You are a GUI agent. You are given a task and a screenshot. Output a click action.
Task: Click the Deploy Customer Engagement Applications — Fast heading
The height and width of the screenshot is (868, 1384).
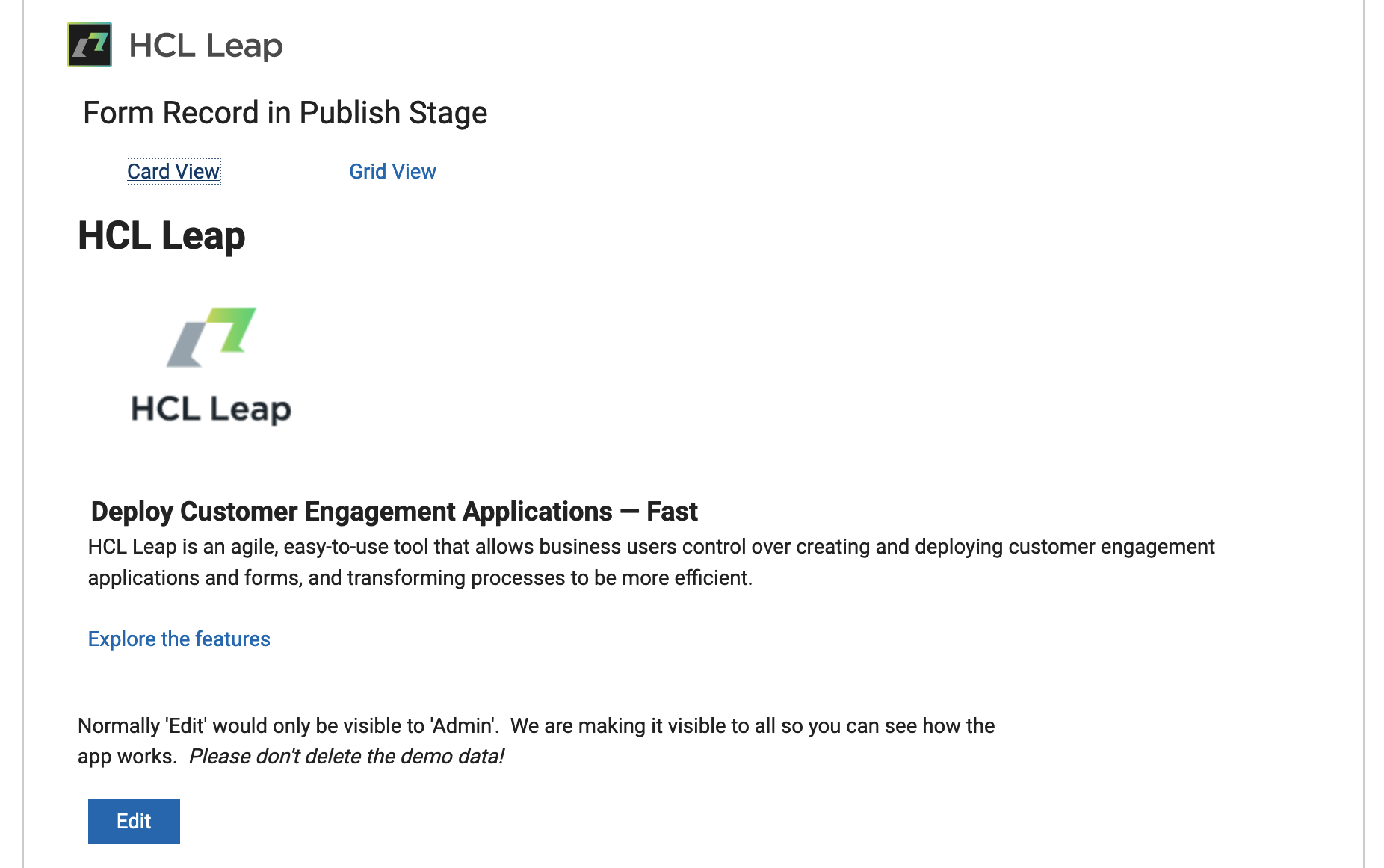(x=394, y=512)
